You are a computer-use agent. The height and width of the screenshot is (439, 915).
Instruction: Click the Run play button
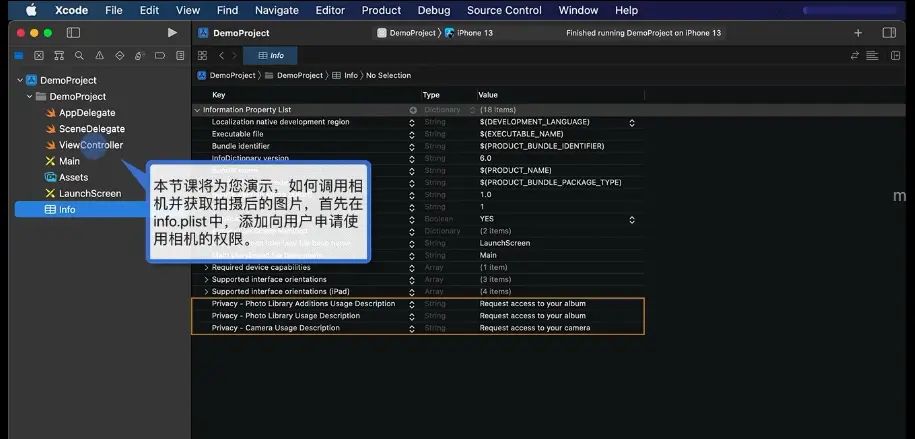[x=172, y=33]
